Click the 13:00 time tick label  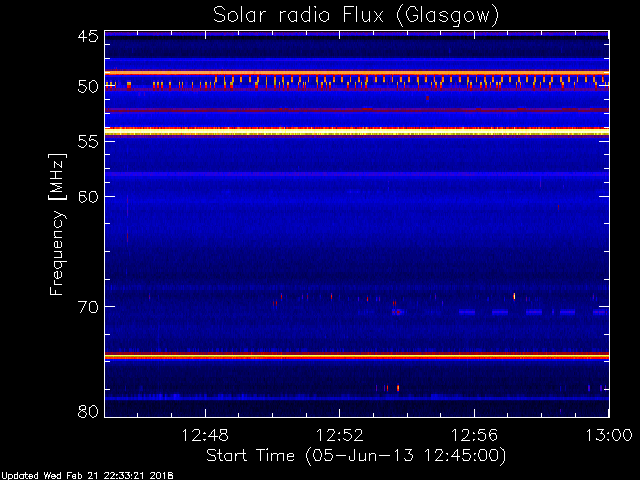click(609, 435)
